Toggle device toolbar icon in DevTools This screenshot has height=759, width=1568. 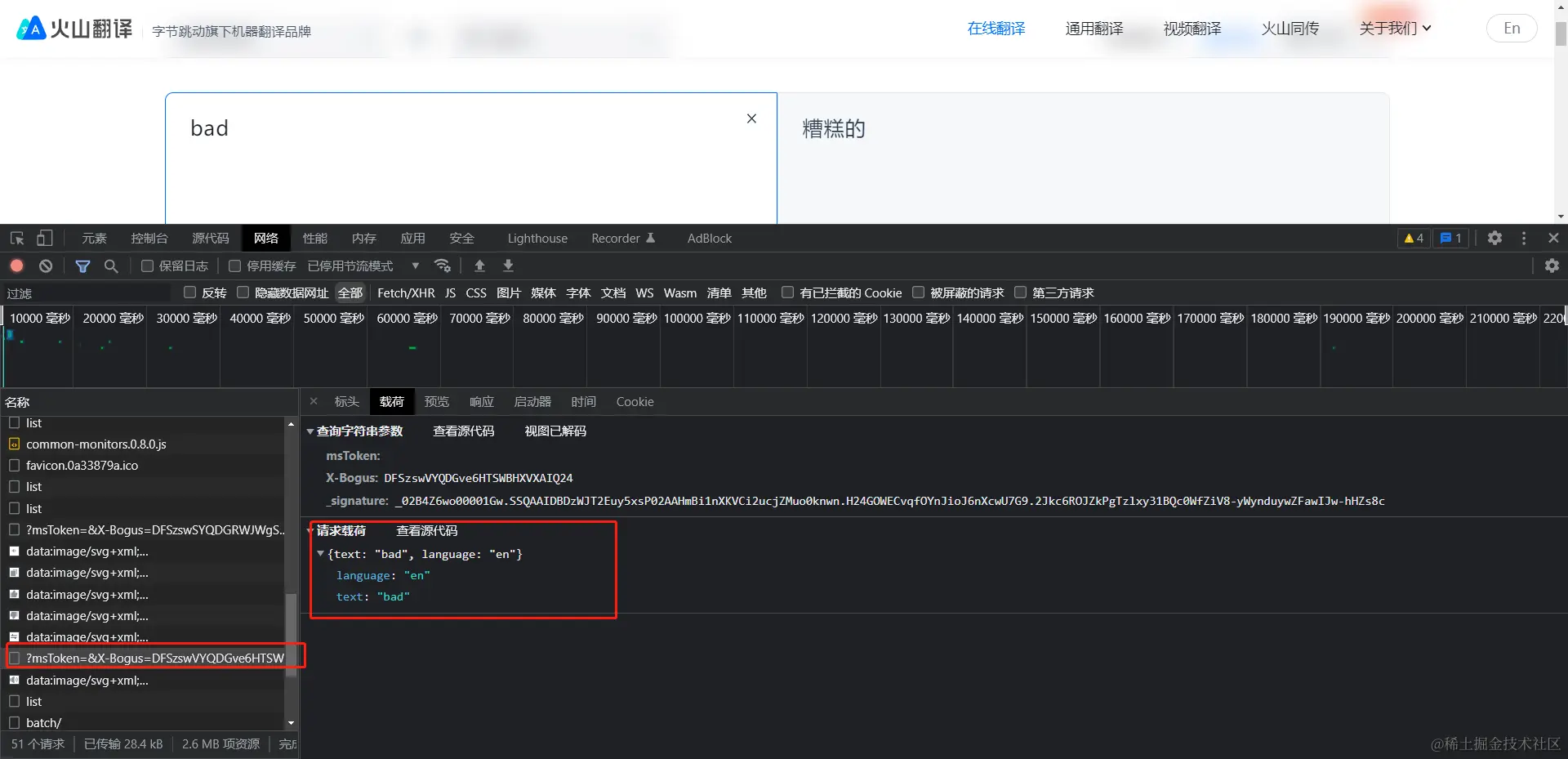(44, 239)
